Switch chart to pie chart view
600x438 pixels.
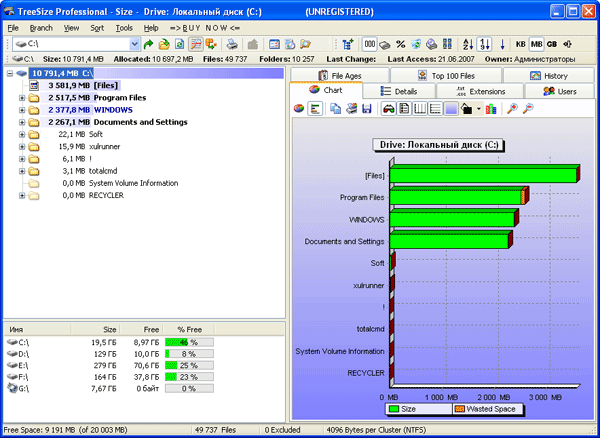(300, 108)
